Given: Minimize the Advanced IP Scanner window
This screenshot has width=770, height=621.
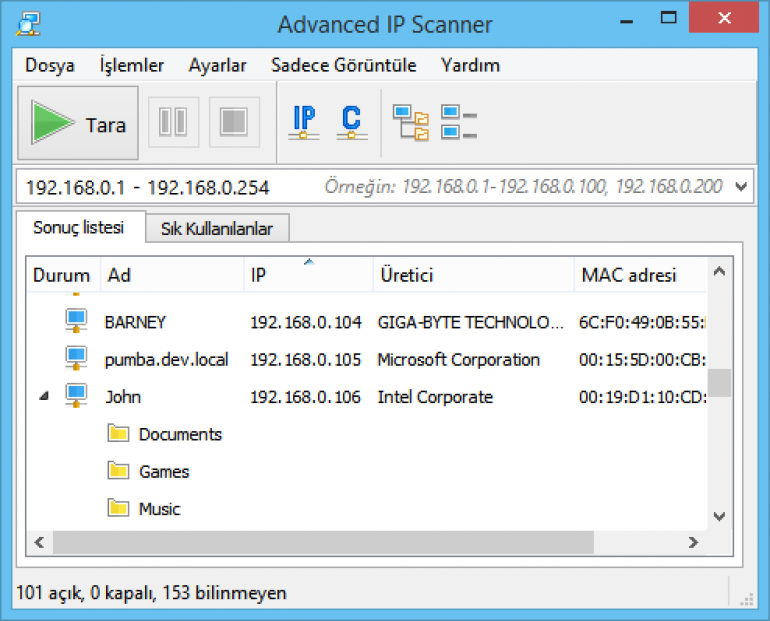Looking at the screenshot, I should 626,21.
